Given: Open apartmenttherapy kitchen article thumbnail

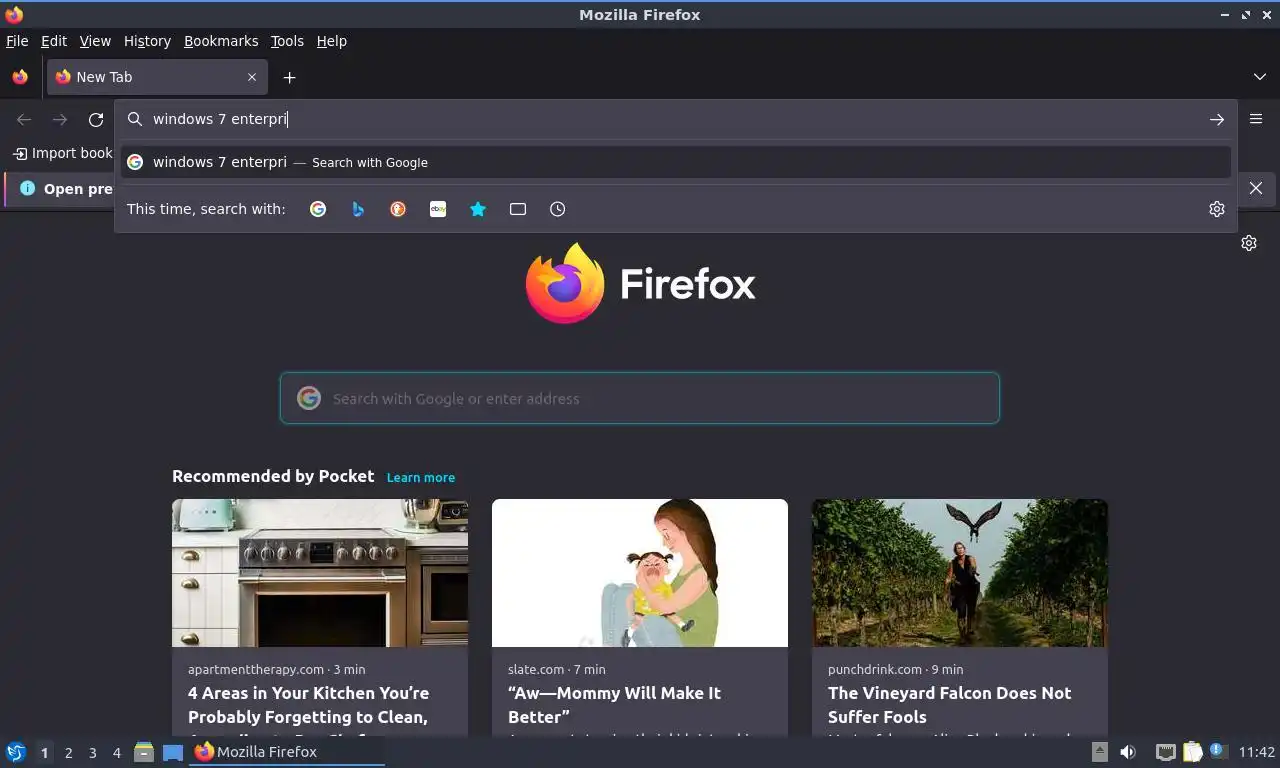Looking at the screenshot, I should pos(320,573).
